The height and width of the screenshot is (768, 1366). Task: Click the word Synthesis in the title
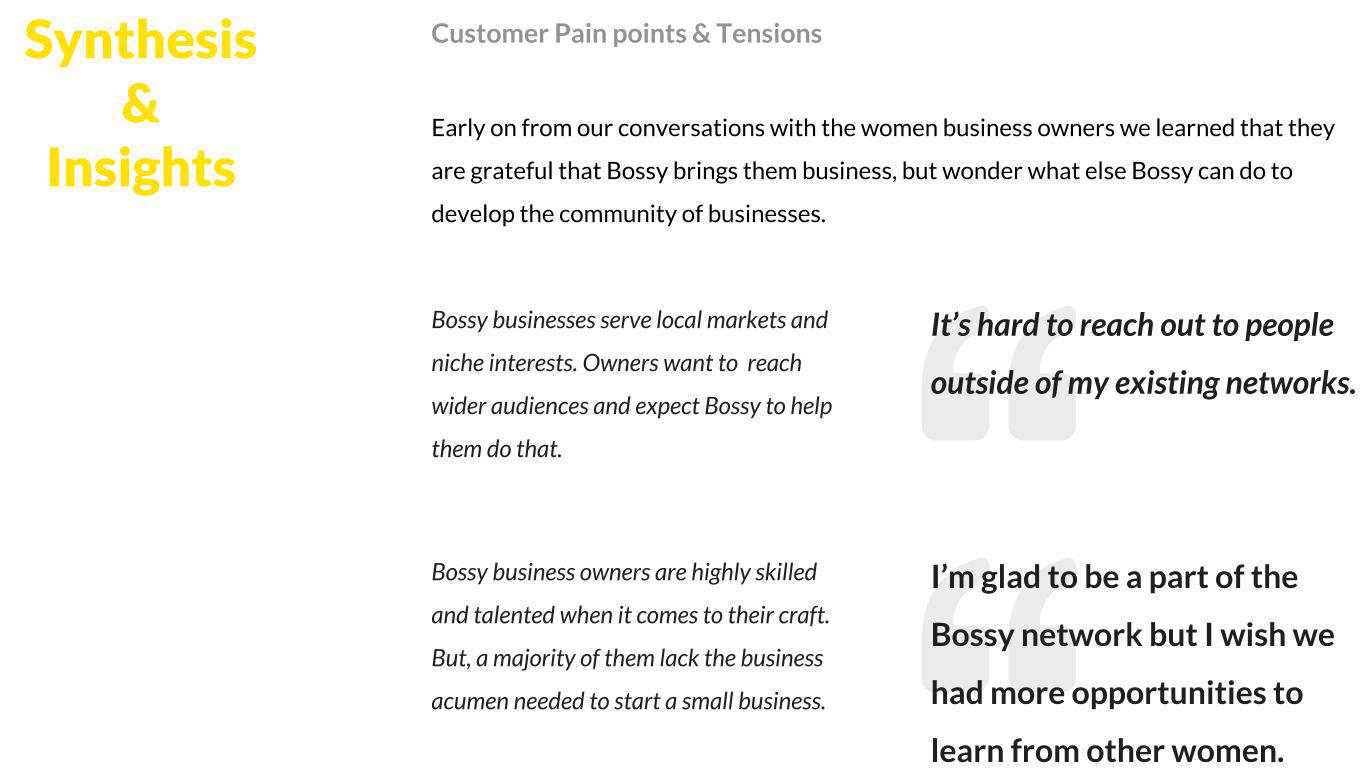coord(141,40)
